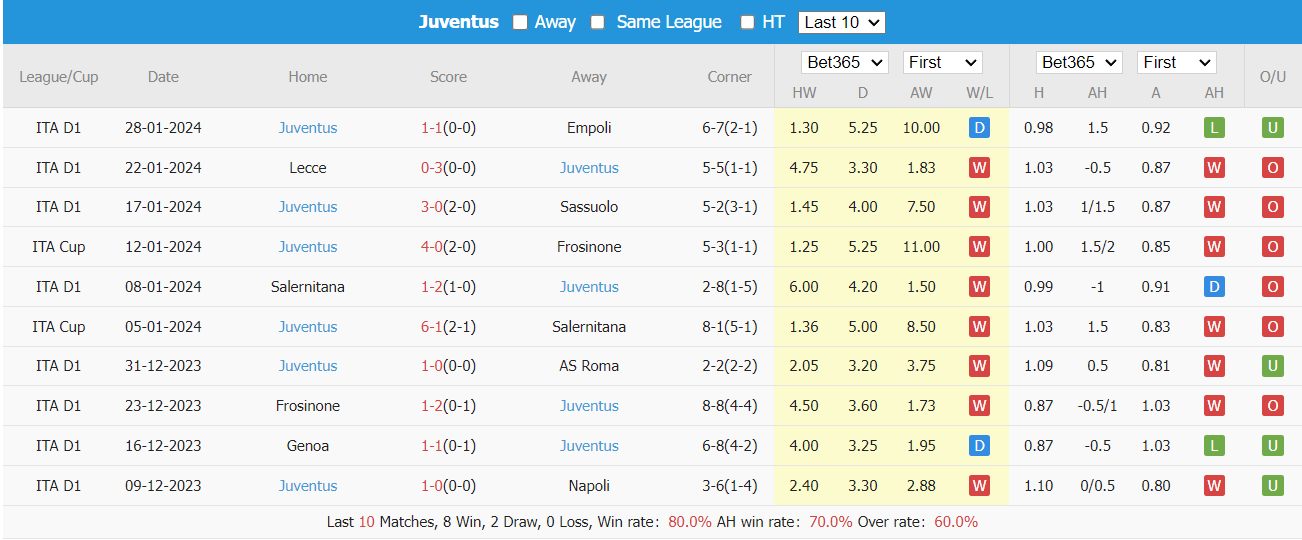This screenshot has width=1302, height=540.
Task: Open the first Bet365 bookmaker dropdown
Action: (845, 62)
